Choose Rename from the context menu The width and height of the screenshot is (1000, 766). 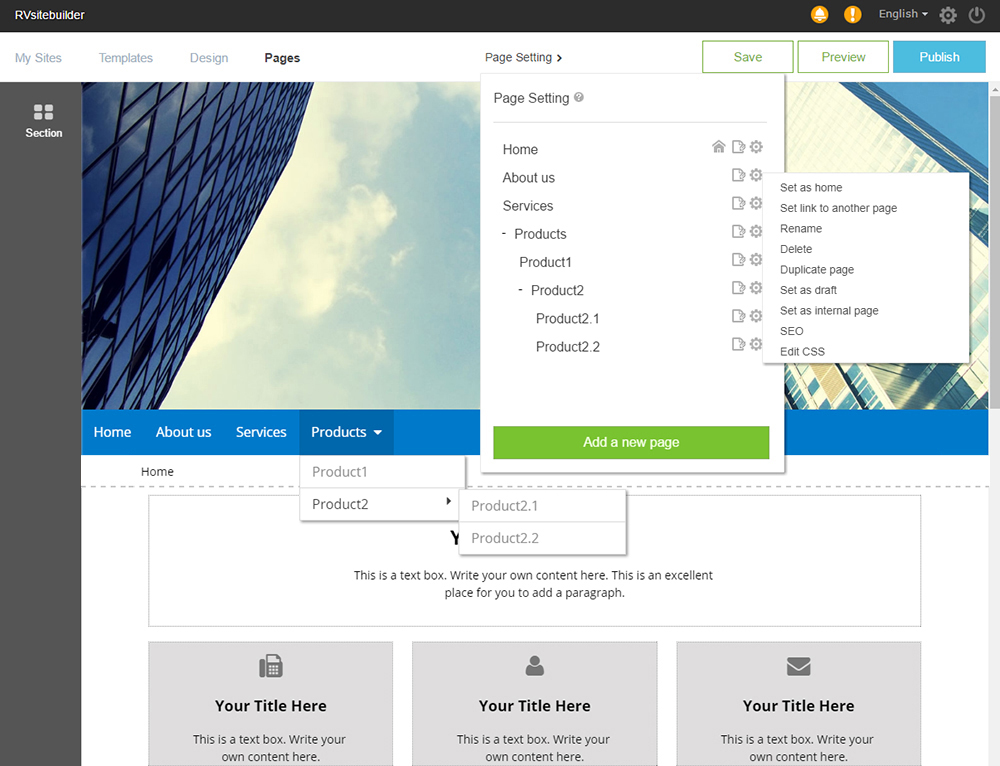[801, 229]
